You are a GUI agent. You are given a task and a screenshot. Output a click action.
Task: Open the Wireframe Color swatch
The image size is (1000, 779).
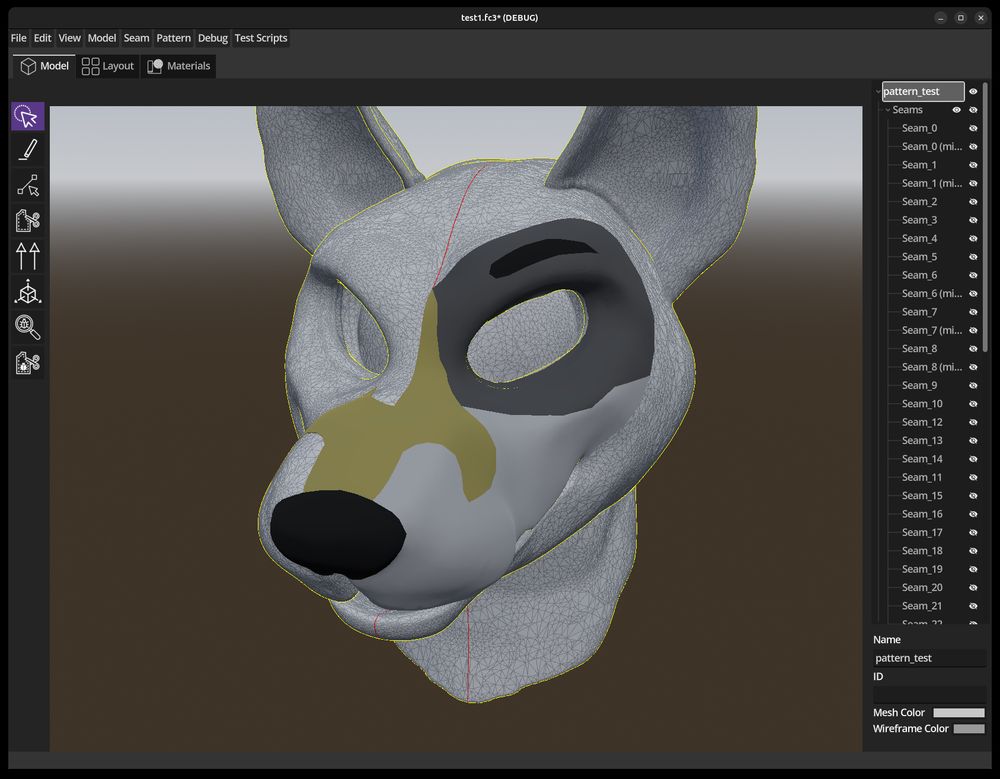coord(969,729)
